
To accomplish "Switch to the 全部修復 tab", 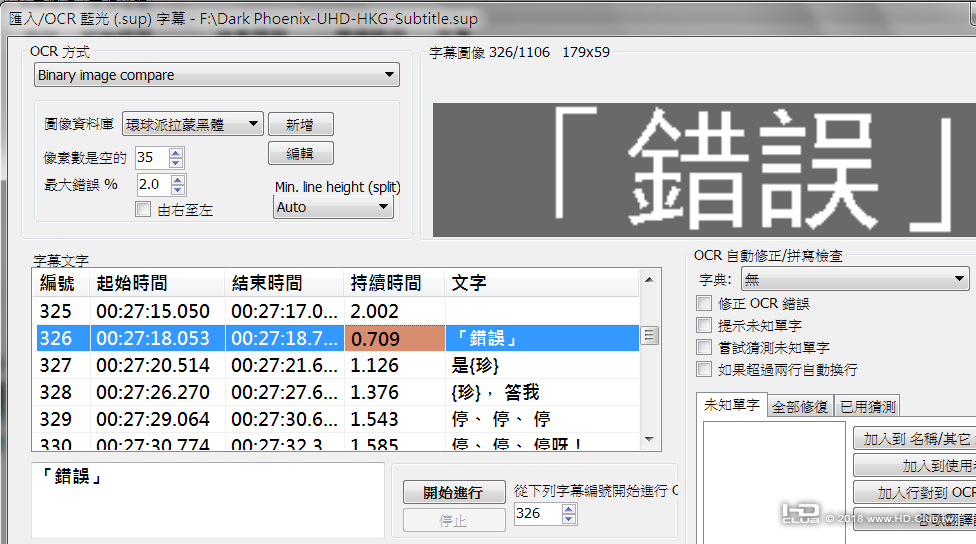I will point(800,407).
